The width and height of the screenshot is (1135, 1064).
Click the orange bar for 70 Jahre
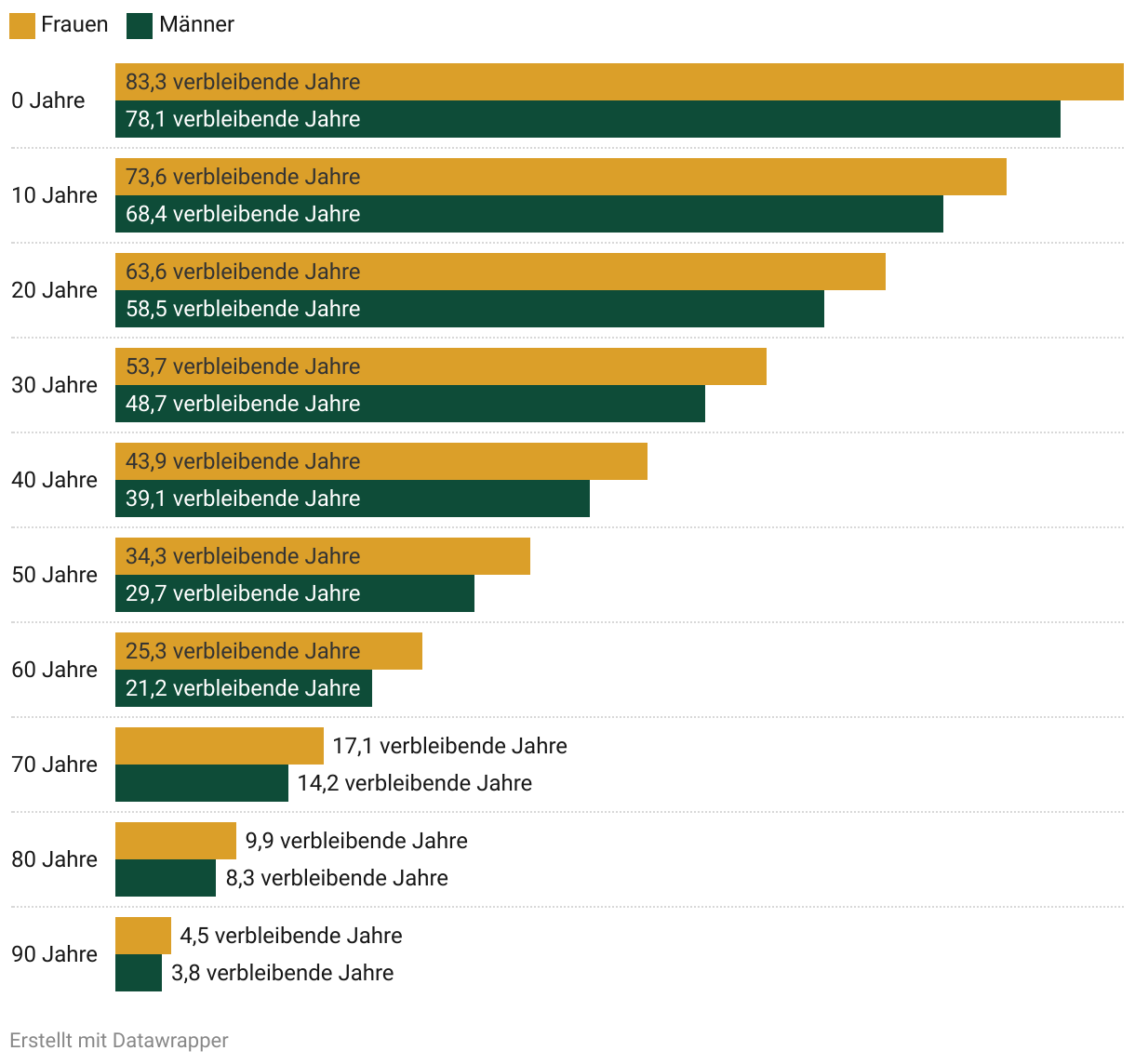coord(219,746)
